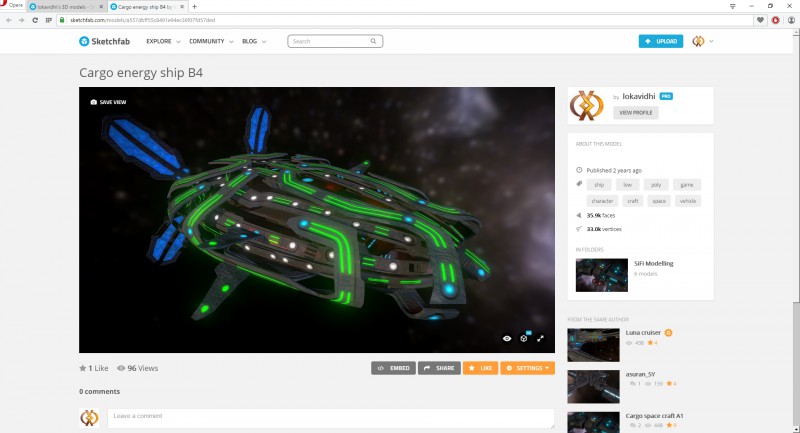Bookmark page with the heart icon
This screenshot has height=433, width=800.
[760, 20]
